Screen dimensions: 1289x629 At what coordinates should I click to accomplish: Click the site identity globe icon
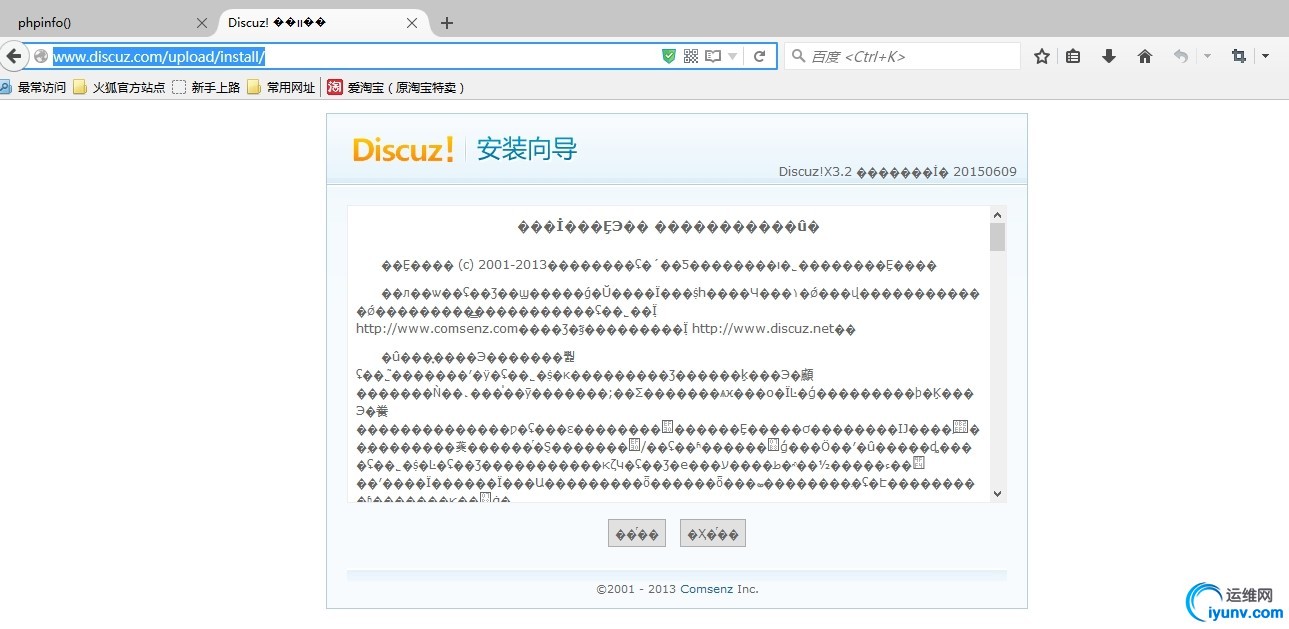pos(41,56)
